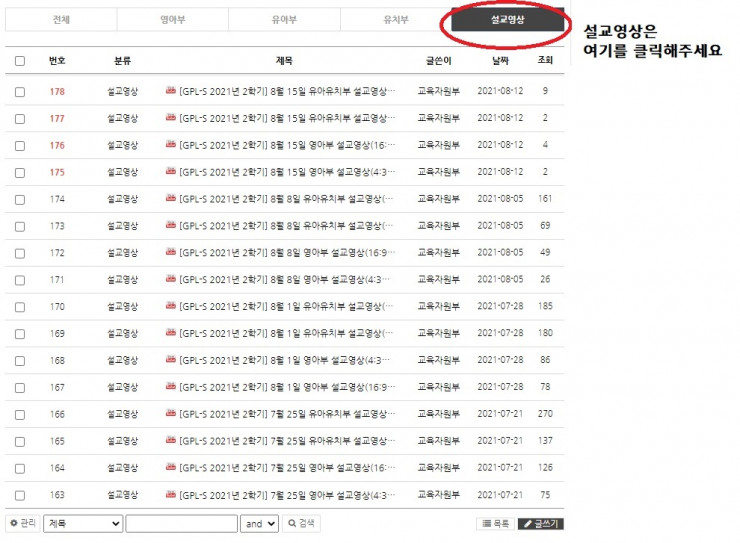The height and width of the screenshot is (543, 740).
Task: Click the video icon on post 163
Action: pos(170,494)
